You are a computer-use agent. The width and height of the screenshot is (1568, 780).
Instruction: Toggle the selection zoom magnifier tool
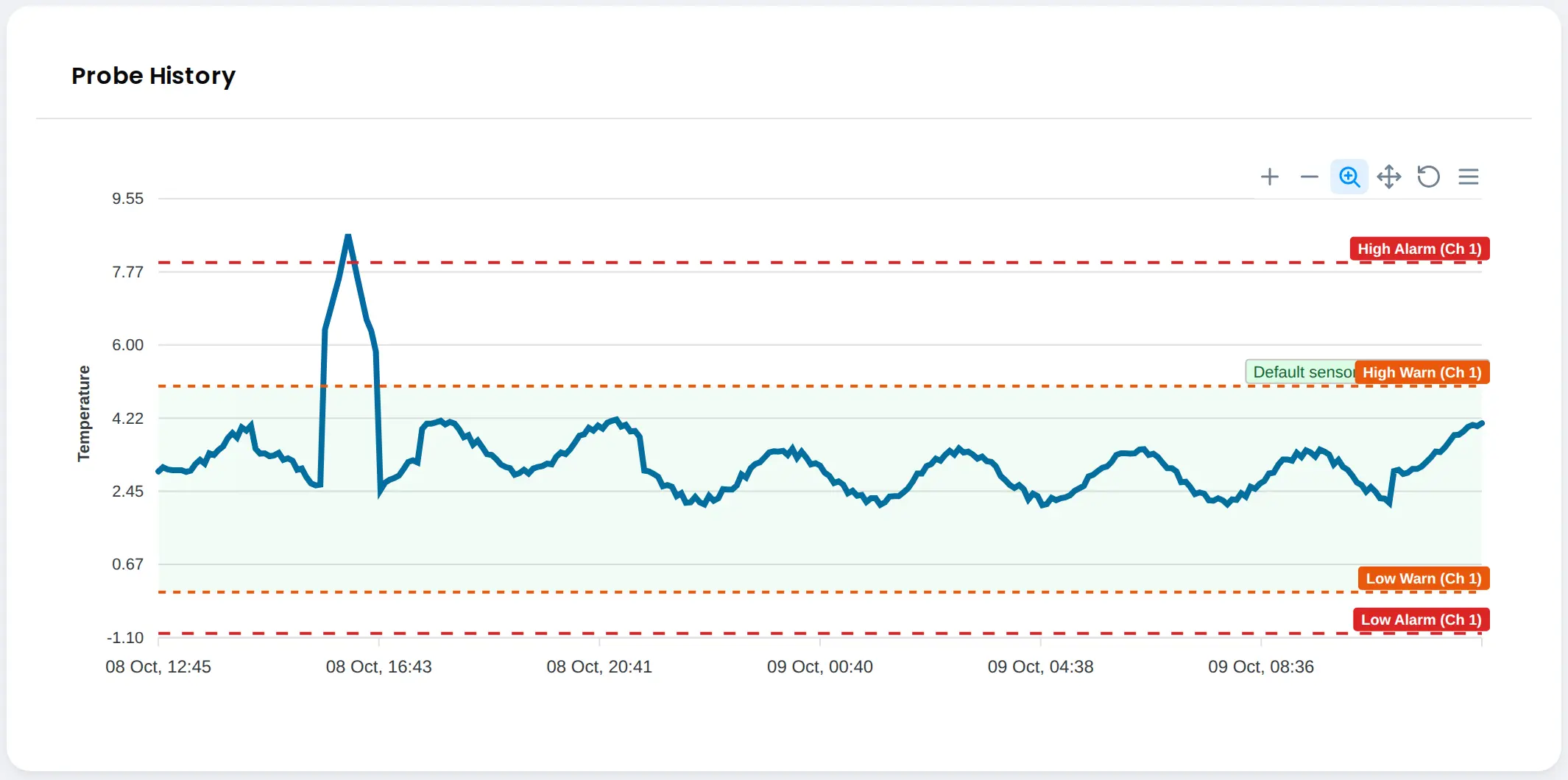pyautogui.click(x=1349, y=177)
